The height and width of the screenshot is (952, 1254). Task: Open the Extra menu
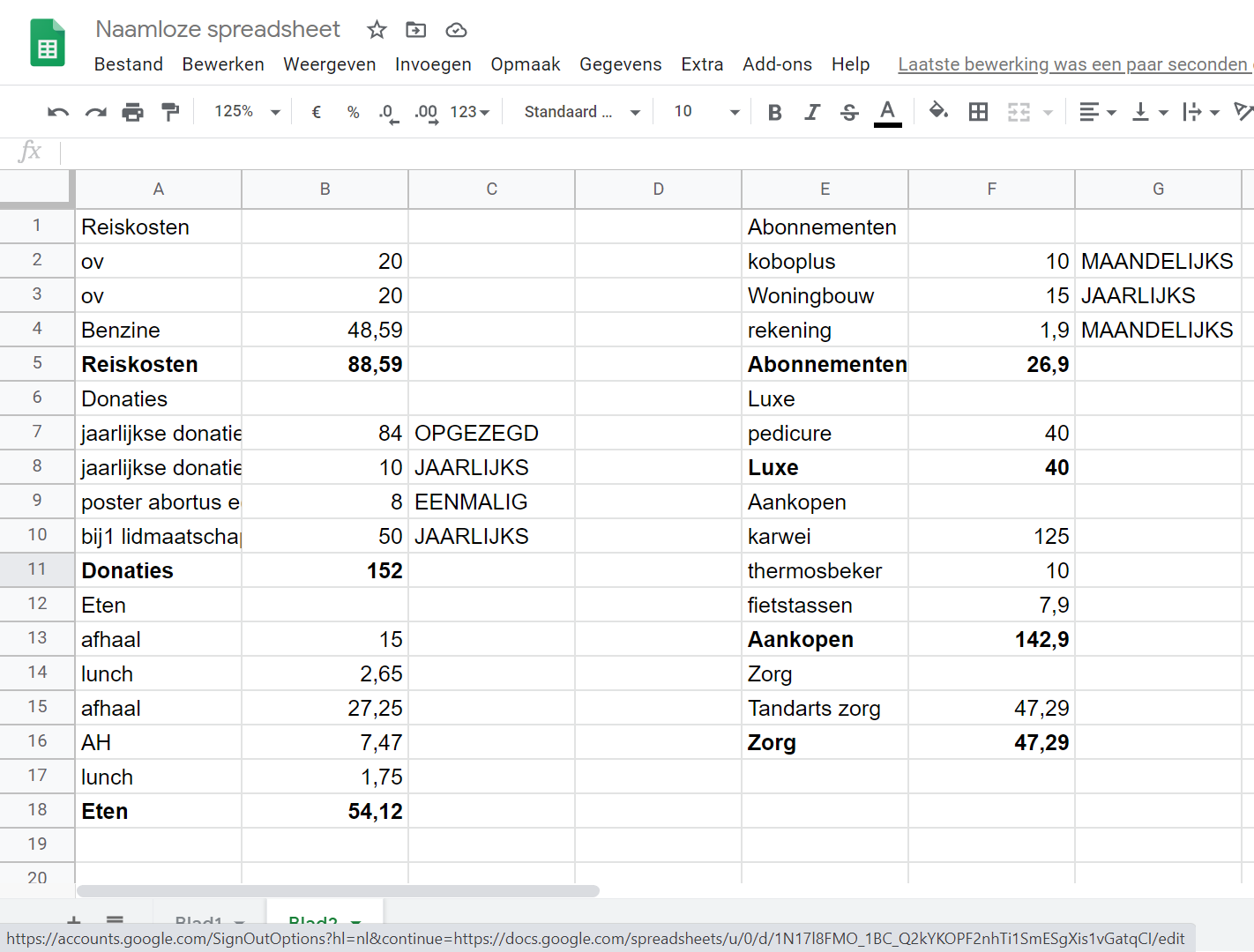pyautogui.click(x=702, y=64)
